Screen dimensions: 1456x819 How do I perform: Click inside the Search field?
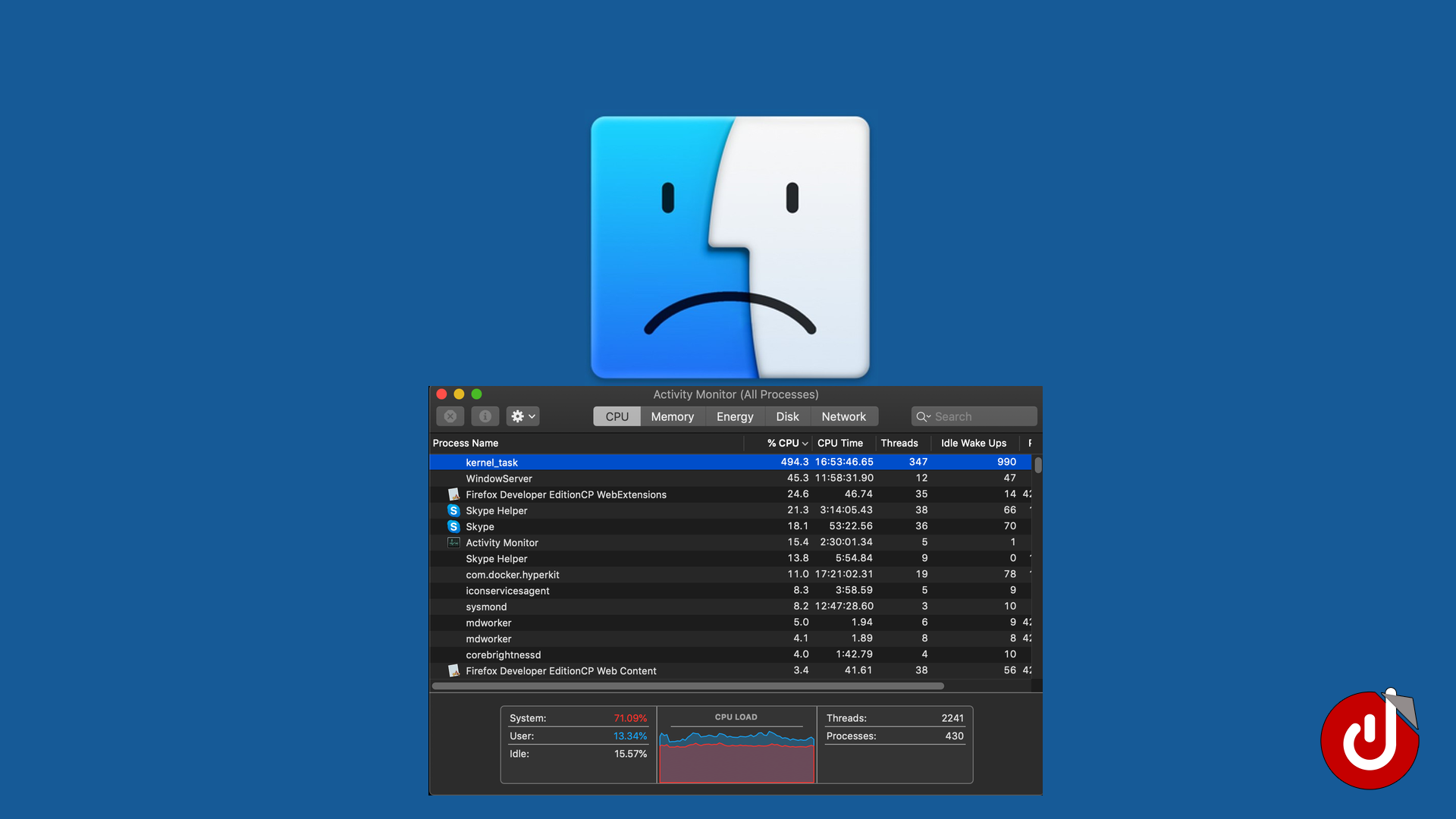click(x=982, y=416)
